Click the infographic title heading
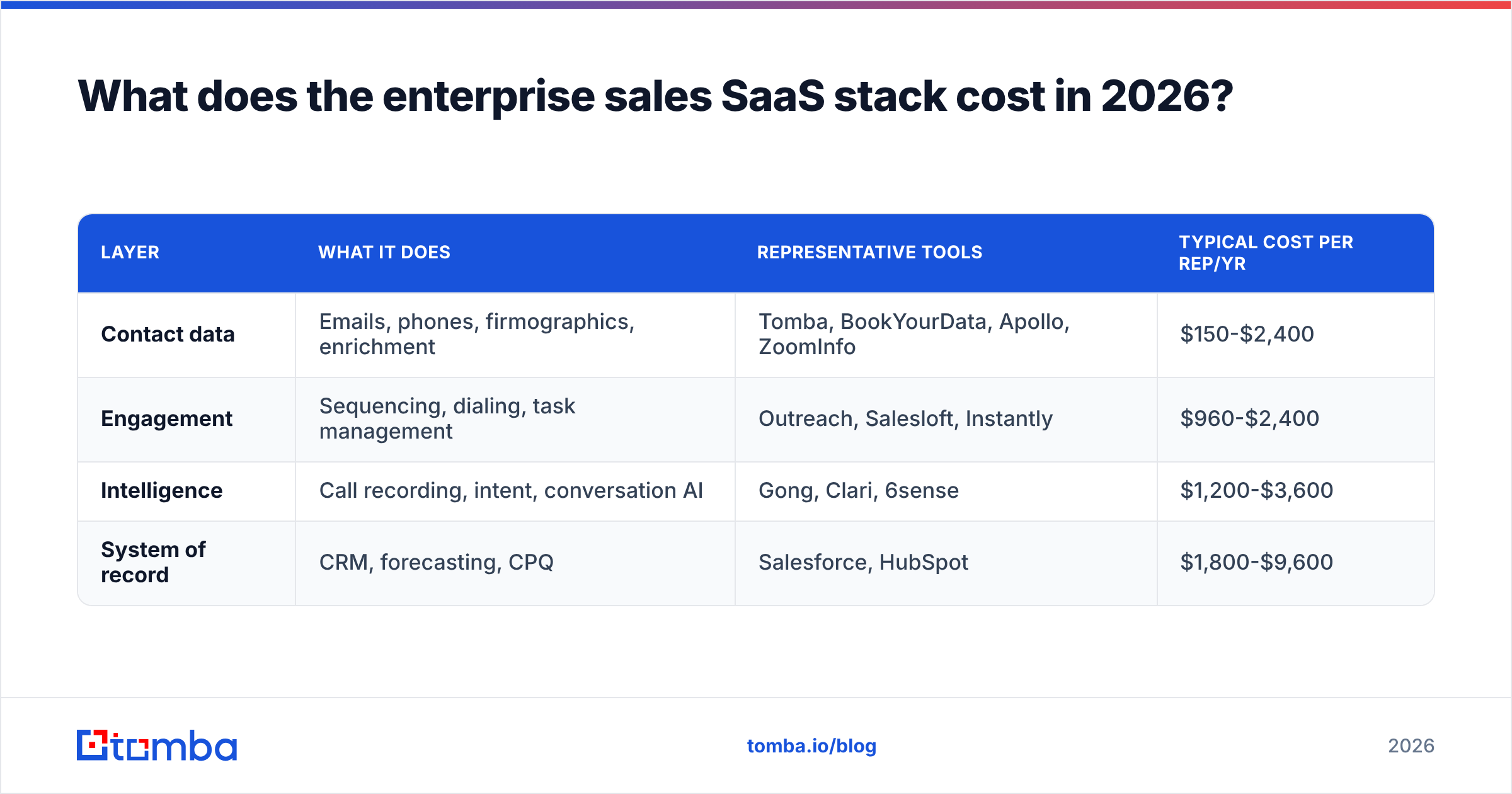 click(655, 96)
